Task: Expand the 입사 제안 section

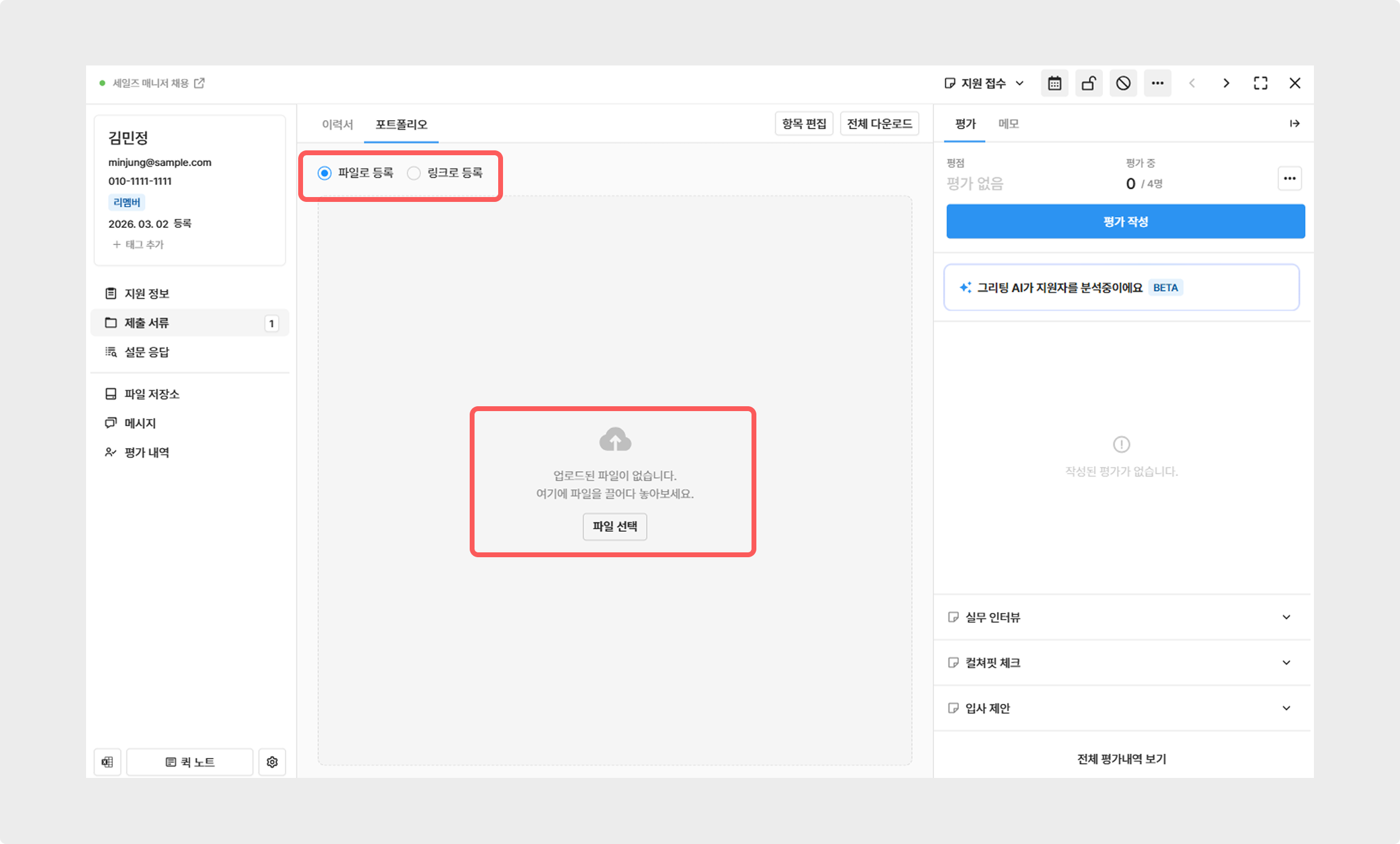Action: [1122, 708]
